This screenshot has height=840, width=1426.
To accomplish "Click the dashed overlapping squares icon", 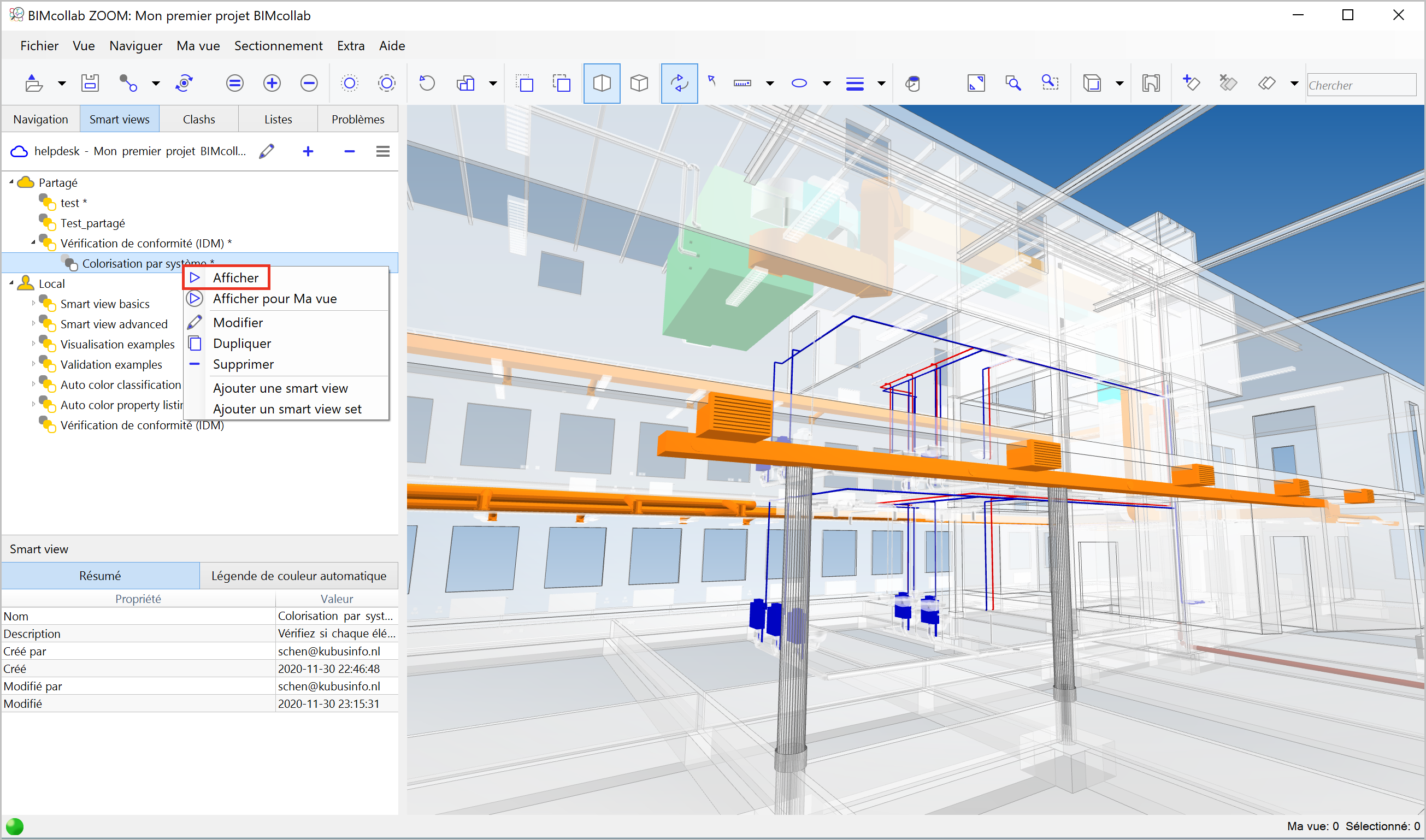I will [562, 83].
